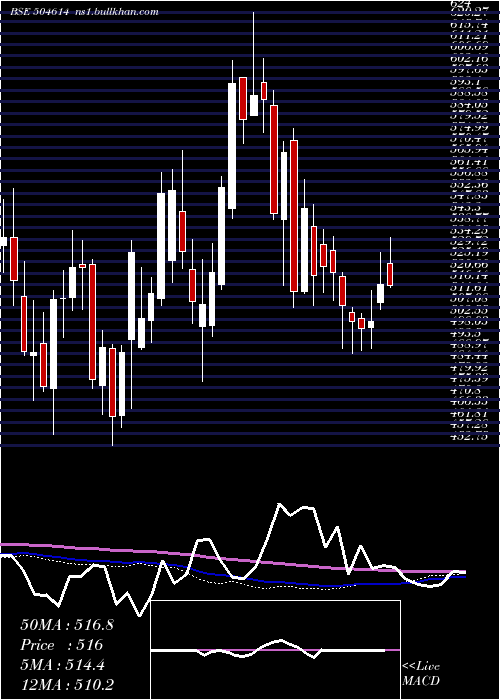This screenshot has height=700, width=500.
Task: Click the 520.66 price axis label
Action: 468,265
